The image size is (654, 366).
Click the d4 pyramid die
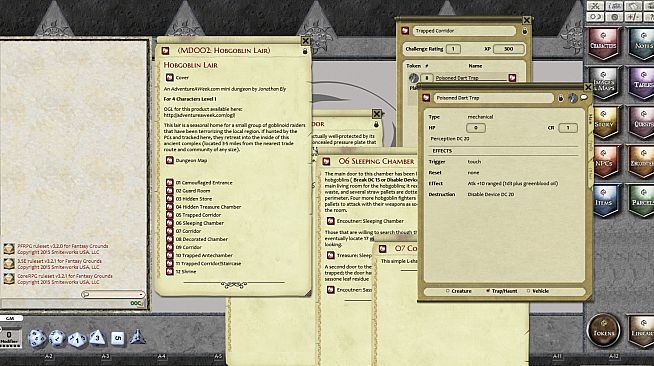point(138,337)
